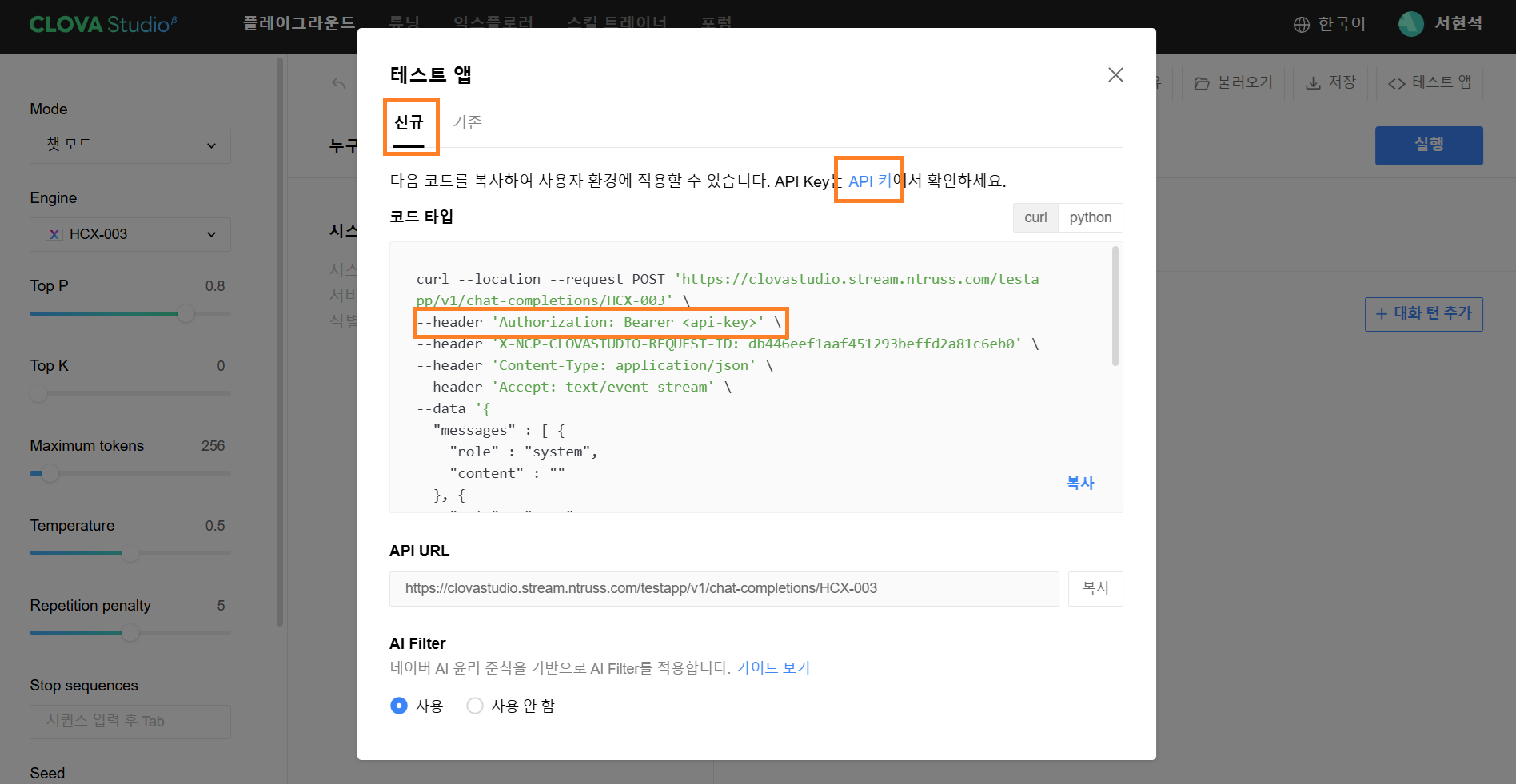Open the Engine HCX-003 dropdown

tap(130, 234)
